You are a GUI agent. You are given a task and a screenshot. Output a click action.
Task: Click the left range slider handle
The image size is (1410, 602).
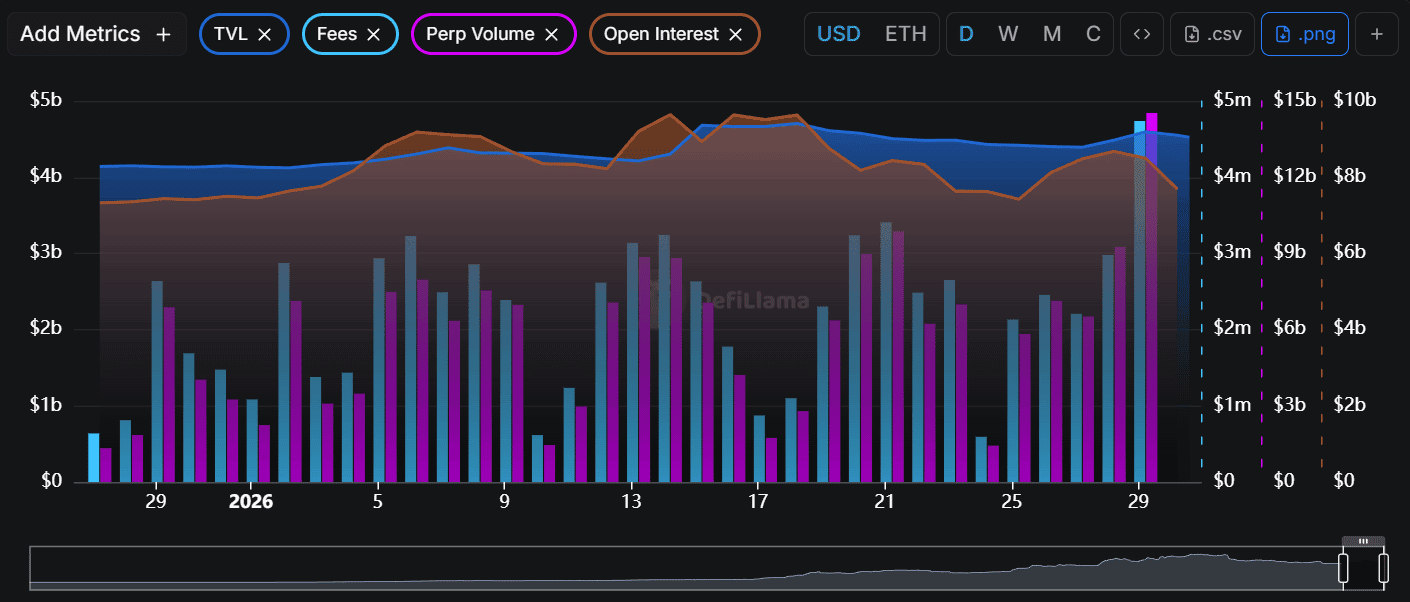click(x=1343, y=568)
